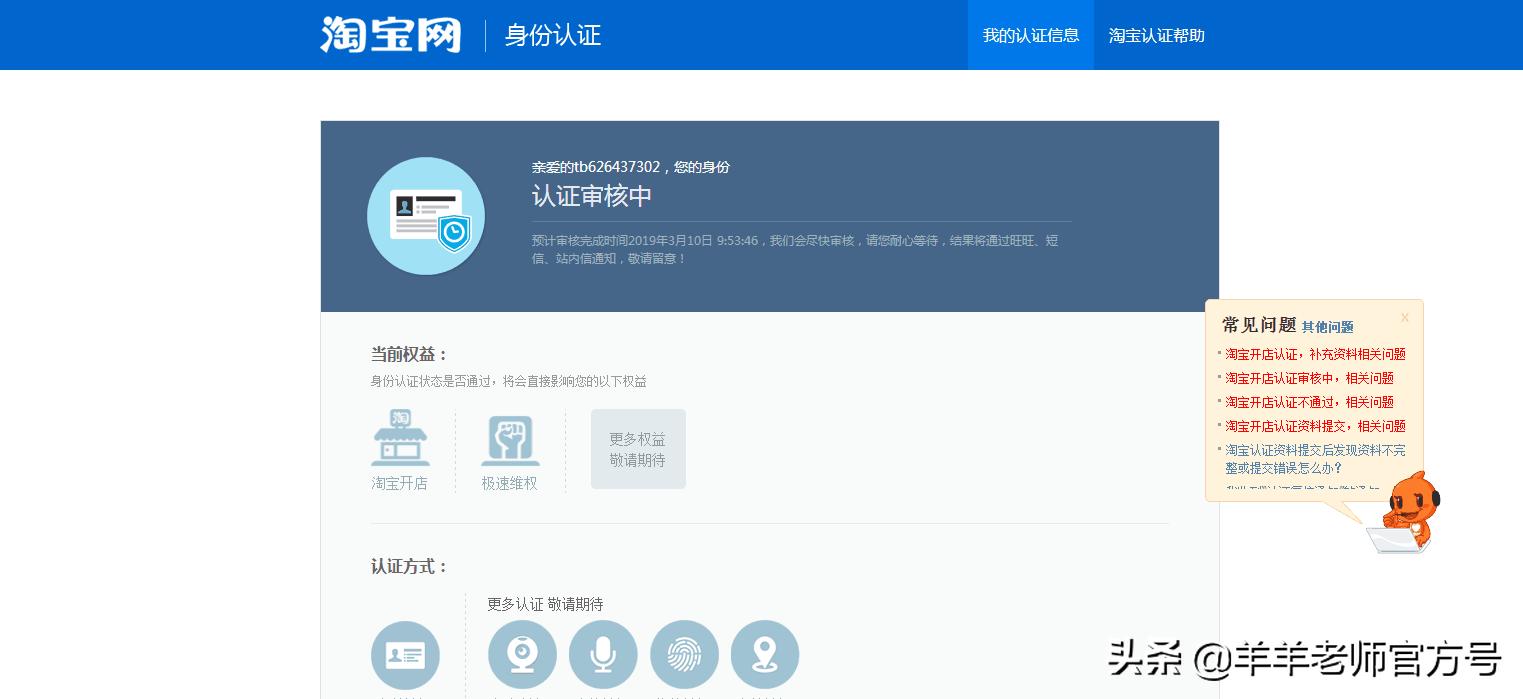The height and width of the screenshot is (699, 1523).
Task: Click the 其他问题 link in the FAQ popup
Action: pos(1328,327)
